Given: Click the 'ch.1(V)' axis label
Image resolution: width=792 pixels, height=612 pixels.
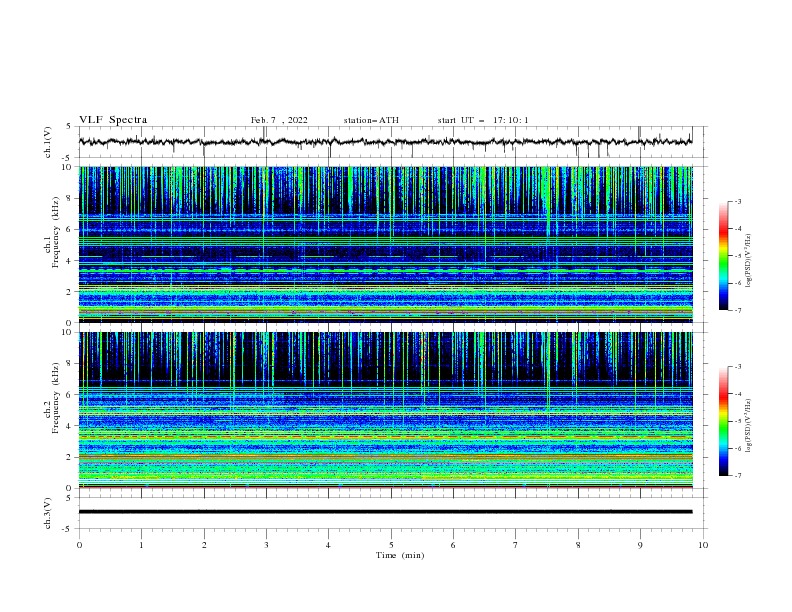Looking at the screenshot, I should 48,142.
